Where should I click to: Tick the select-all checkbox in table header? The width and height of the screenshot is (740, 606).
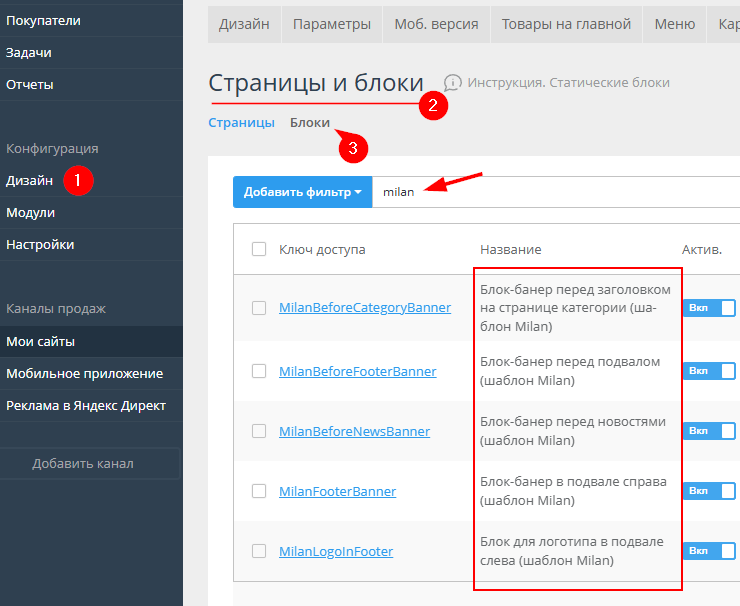(259, 249)
